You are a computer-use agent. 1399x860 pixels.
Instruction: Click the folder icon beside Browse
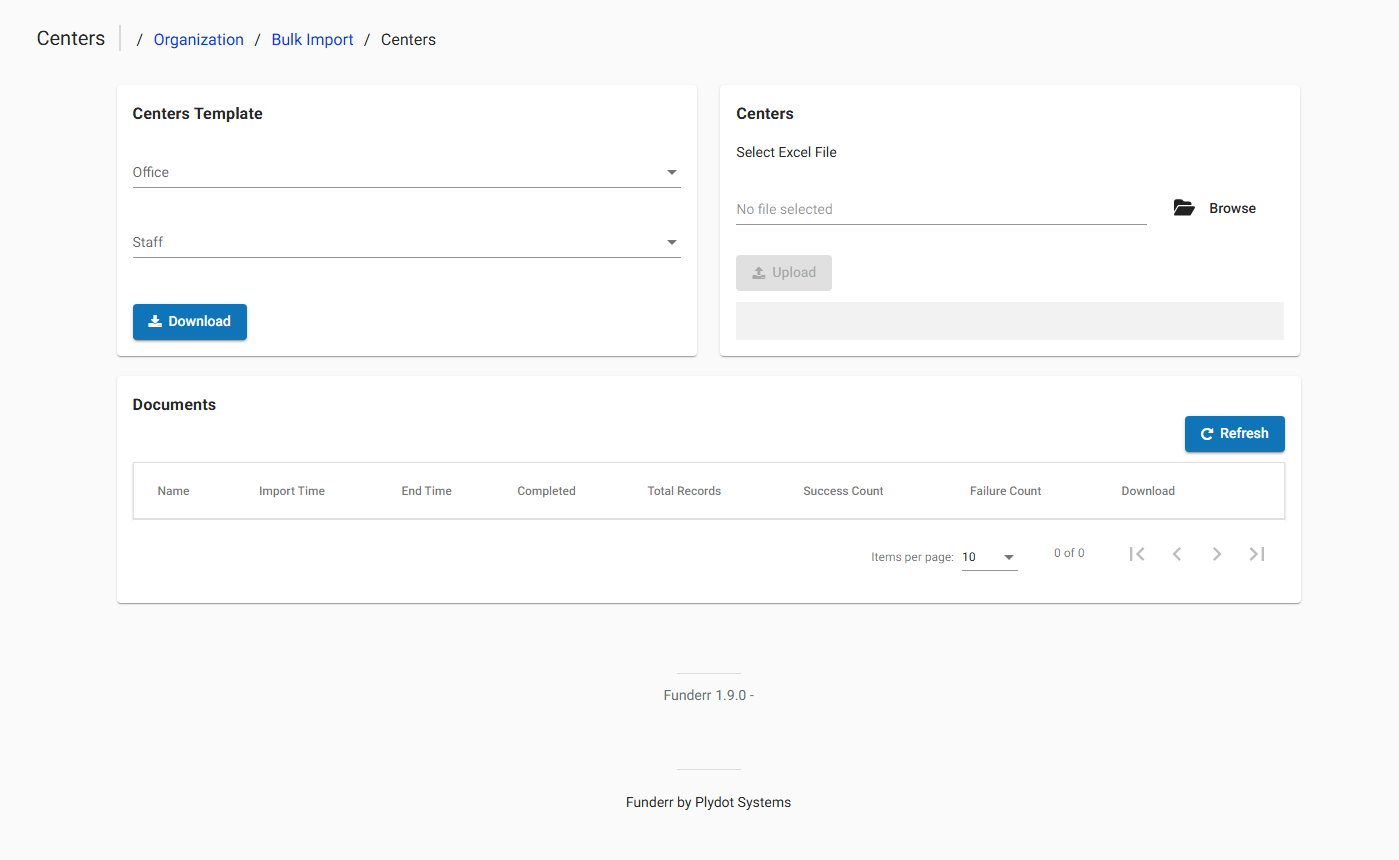(1184, 207)
